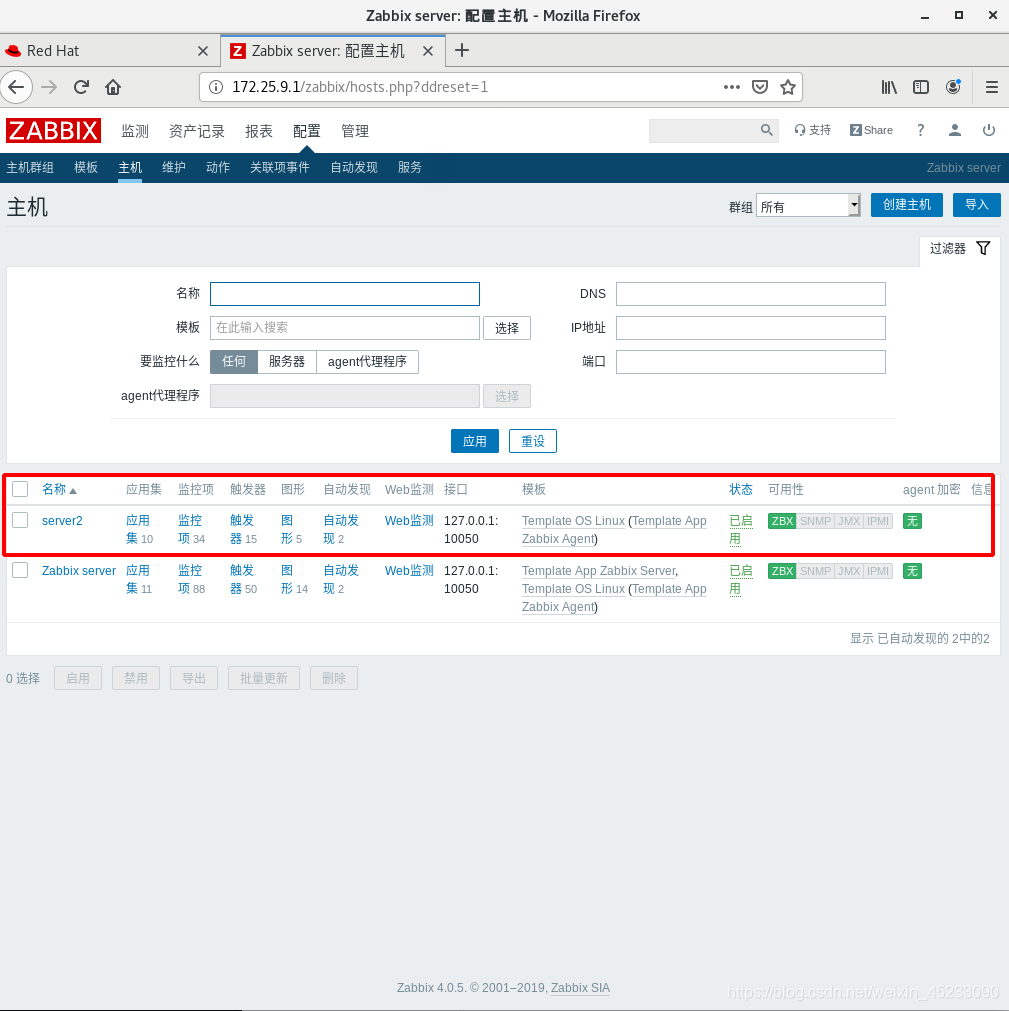This screenshot has height=1011, width=1009.
Task: Switch to 主机群组 submenu
Action: 30,168
